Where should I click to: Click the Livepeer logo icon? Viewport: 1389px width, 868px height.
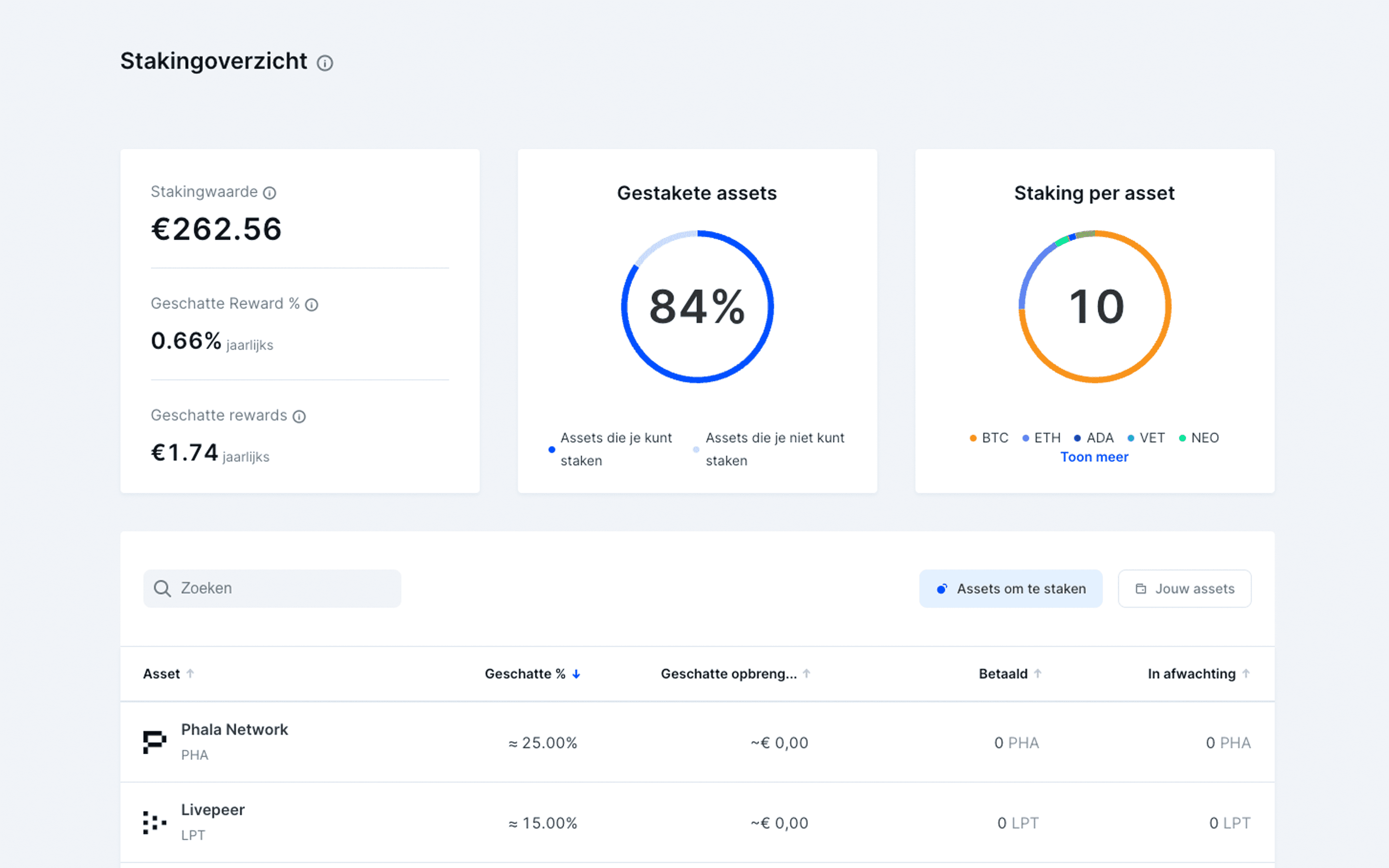click(154, 822)
